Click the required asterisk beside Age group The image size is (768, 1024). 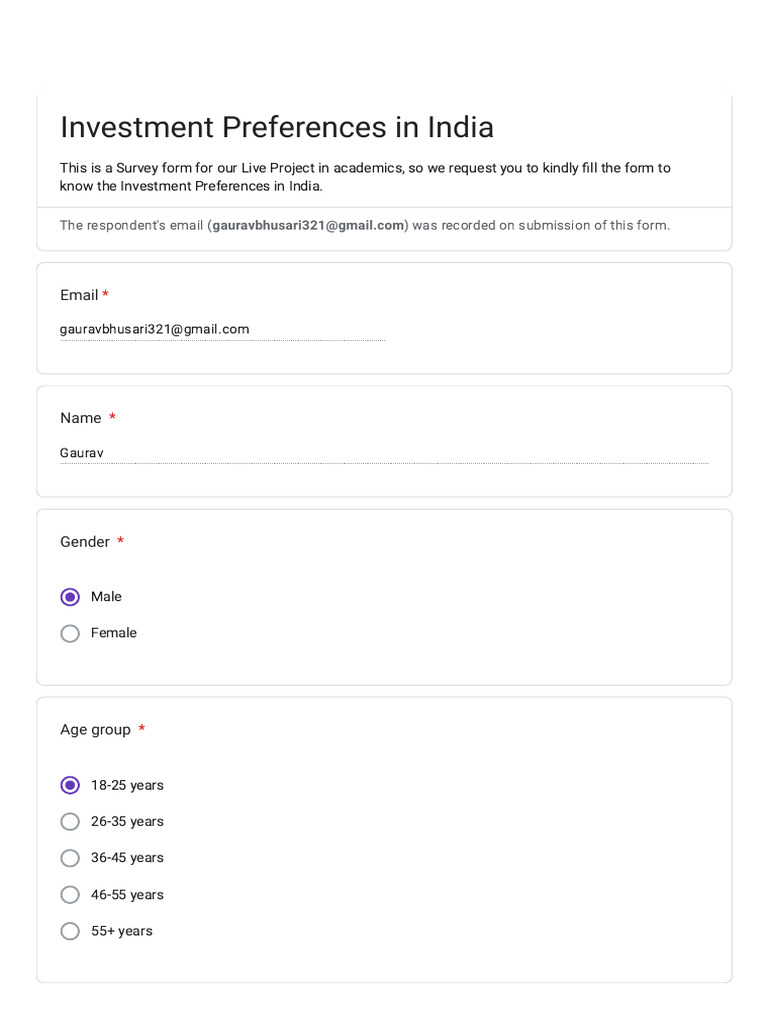tap(142, 730)
